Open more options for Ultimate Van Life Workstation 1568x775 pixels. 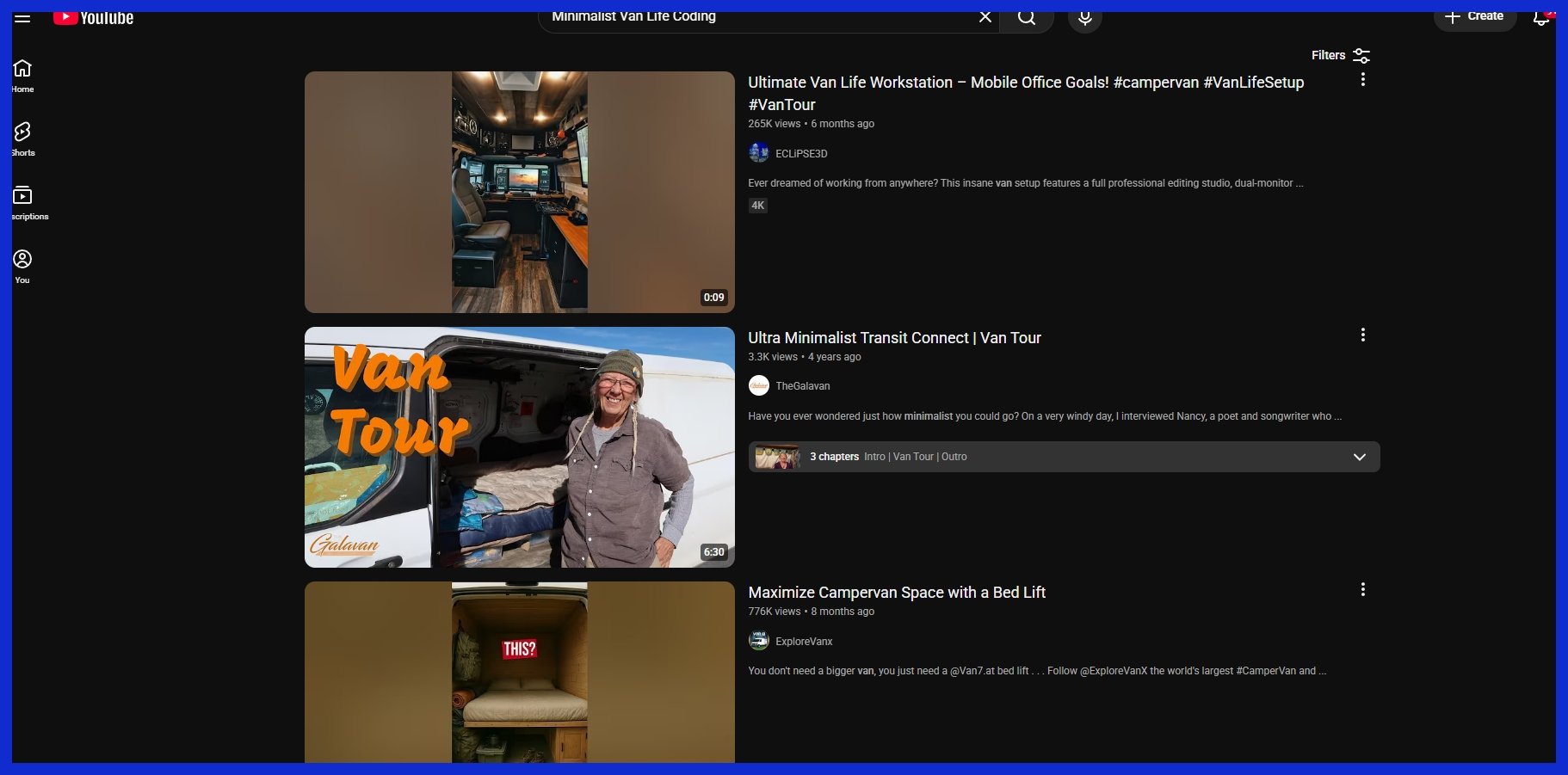pyautogui.click(x=1362, y=80)
